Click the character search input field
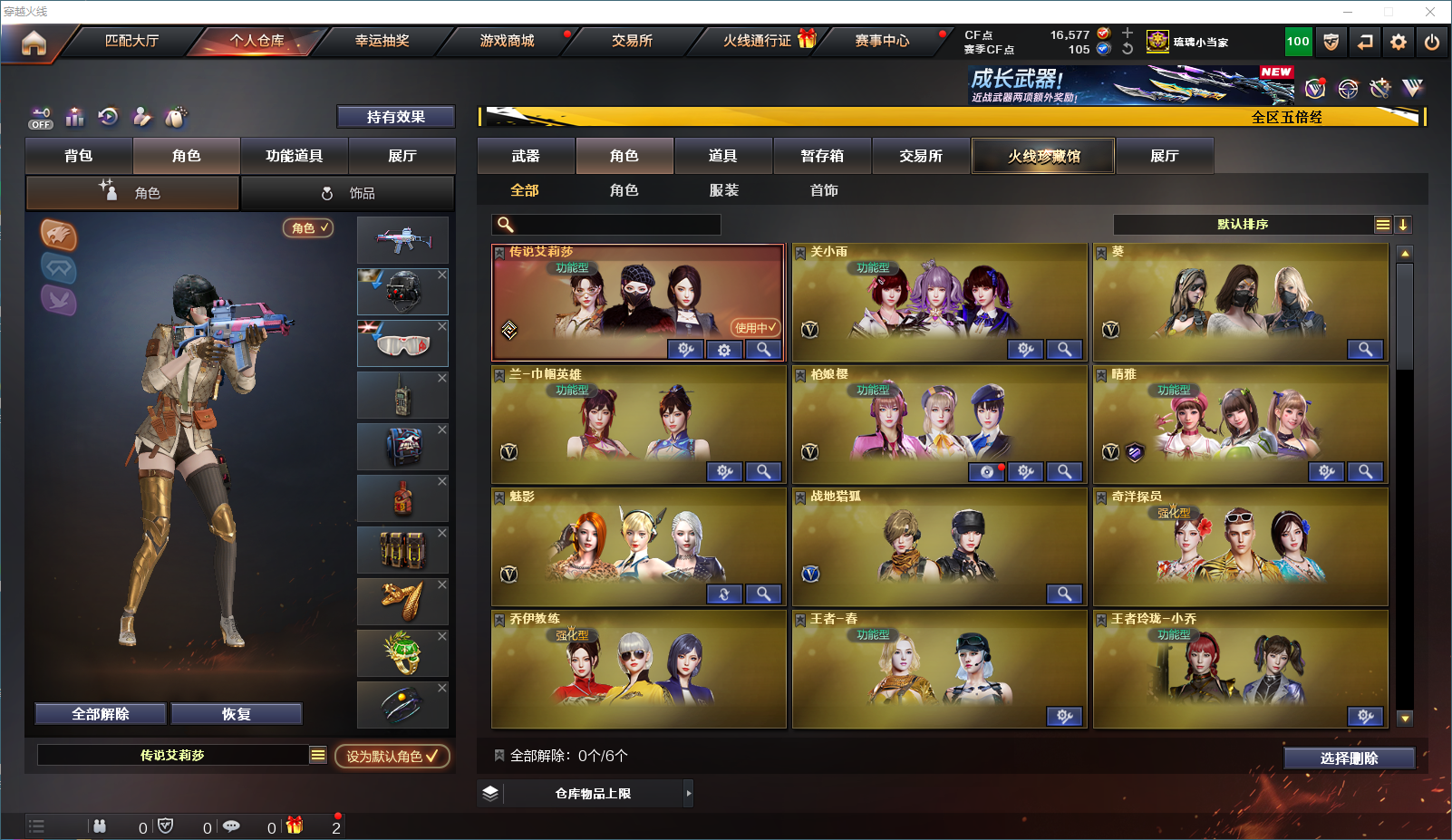1452x840 pixels. [x=607, y=225]
